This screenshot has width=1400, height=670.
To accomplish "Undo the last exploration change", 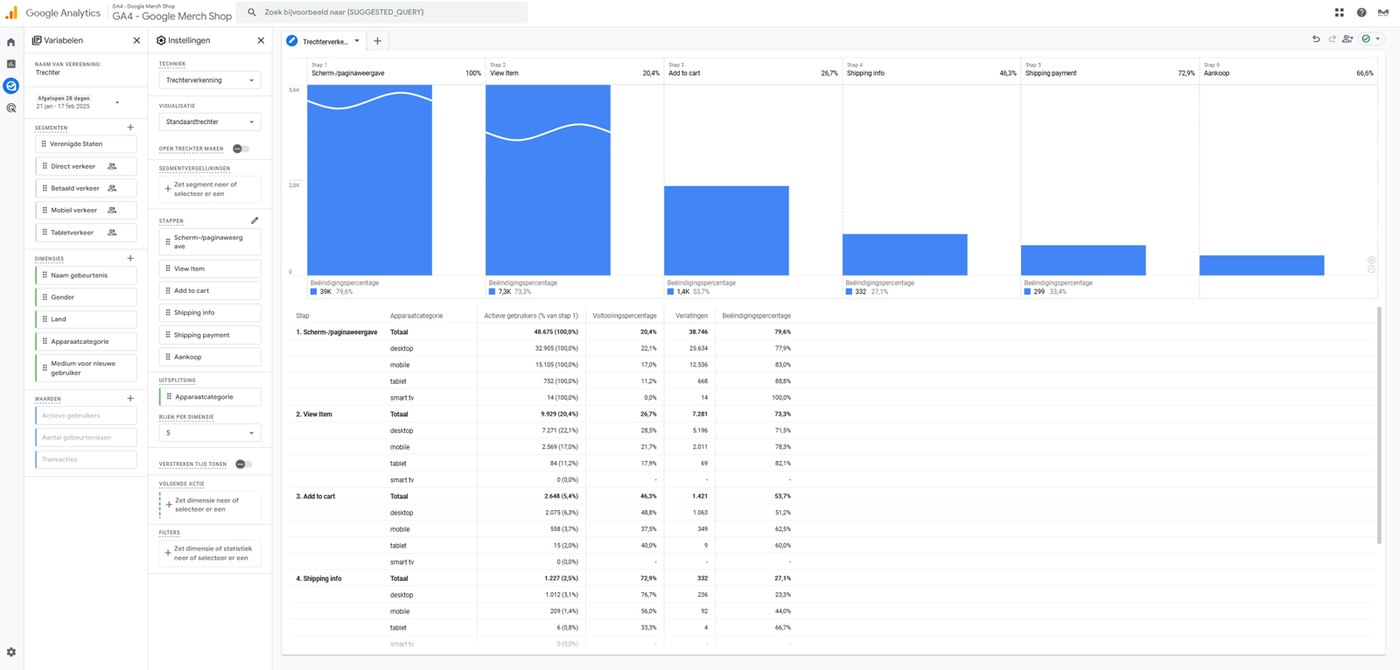I will (x=1316, y=39).
